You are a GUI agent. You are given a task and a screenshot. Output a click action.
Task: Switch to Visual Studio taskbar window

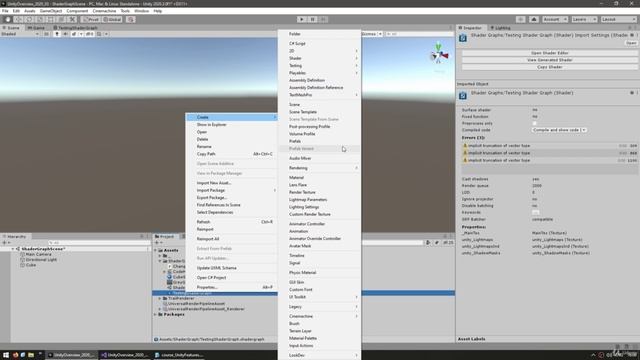point(124,355)
